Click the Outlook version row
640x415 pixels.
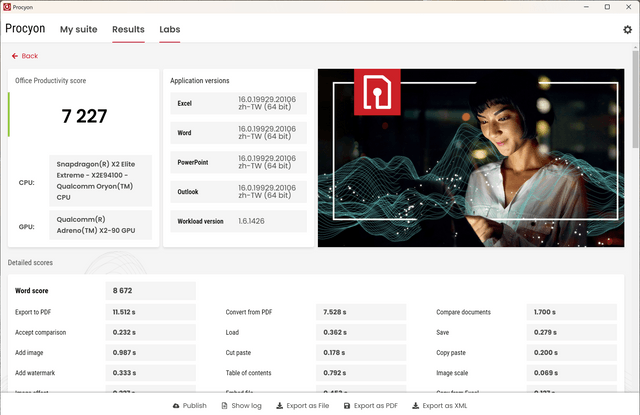[x=239, y=192]
